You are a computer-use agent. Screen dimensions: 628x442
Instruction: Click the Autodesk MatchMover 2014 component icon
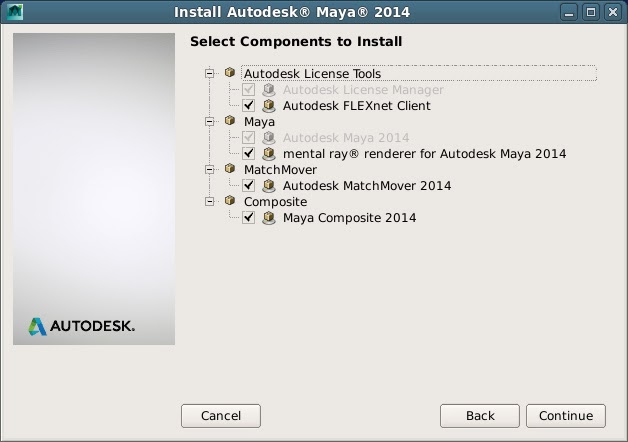[269, 186]
